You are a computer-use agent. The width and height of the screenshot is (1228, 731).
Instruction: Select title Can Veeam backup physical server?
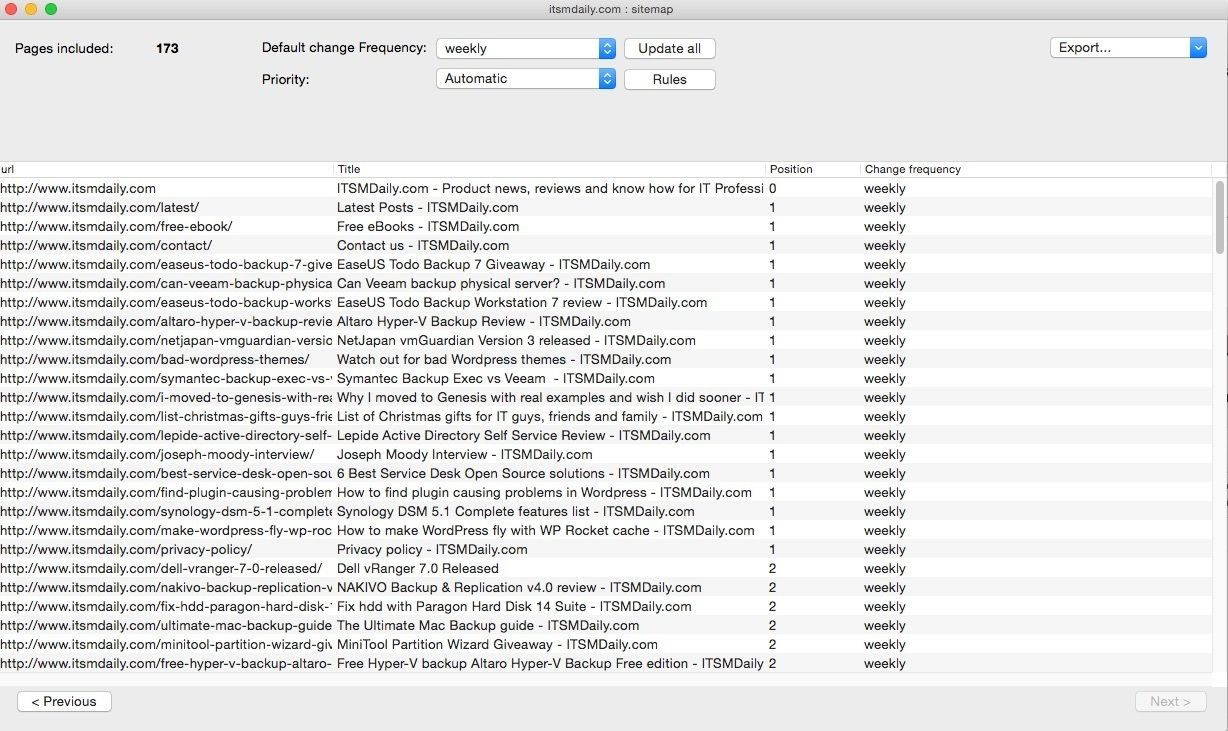[501, 283]
